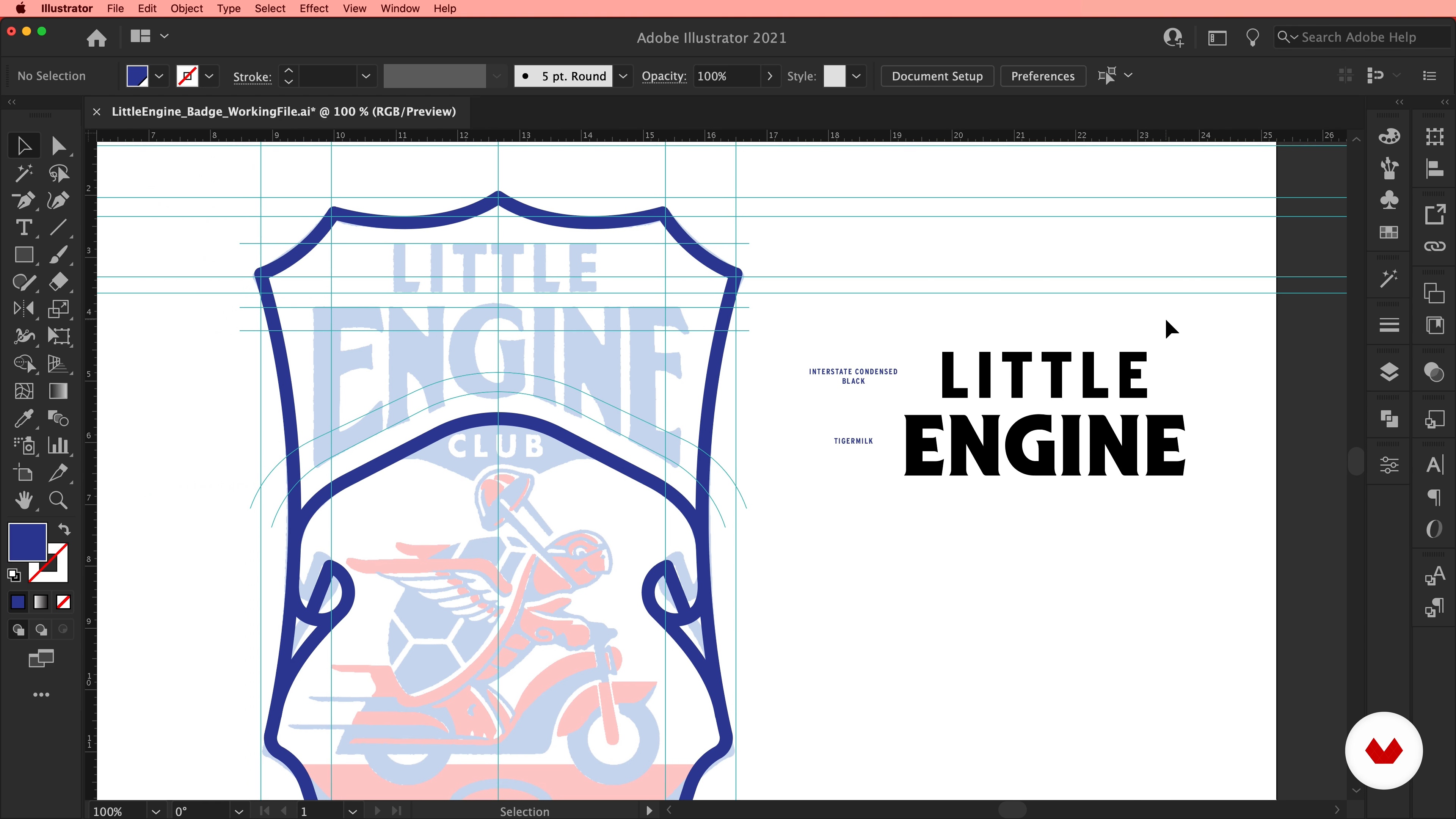This screenshot has width=1456, height=819.
Task: Select the Reflect tool
Action: [x=24, y=309]
